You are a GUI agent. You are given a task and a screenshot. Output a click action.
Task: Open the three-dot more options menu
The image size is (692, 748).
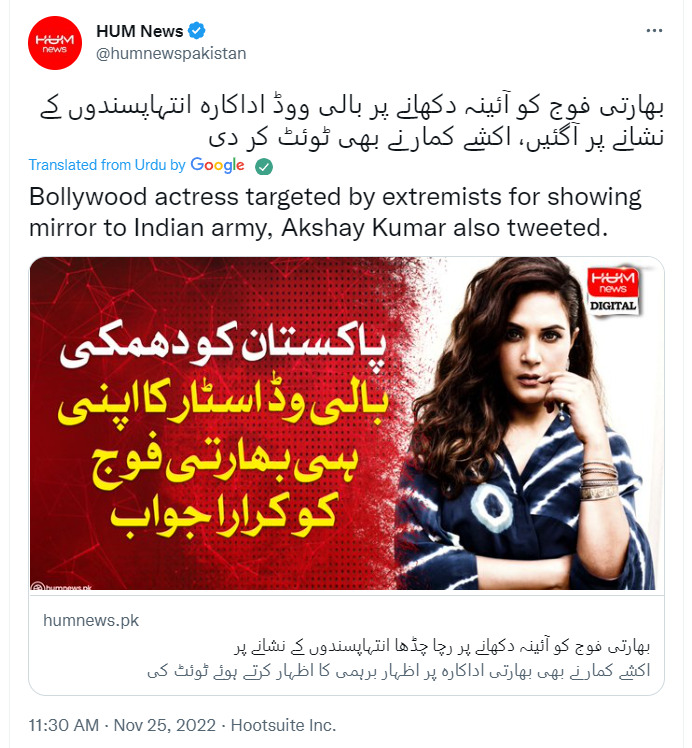pos(654,31)
